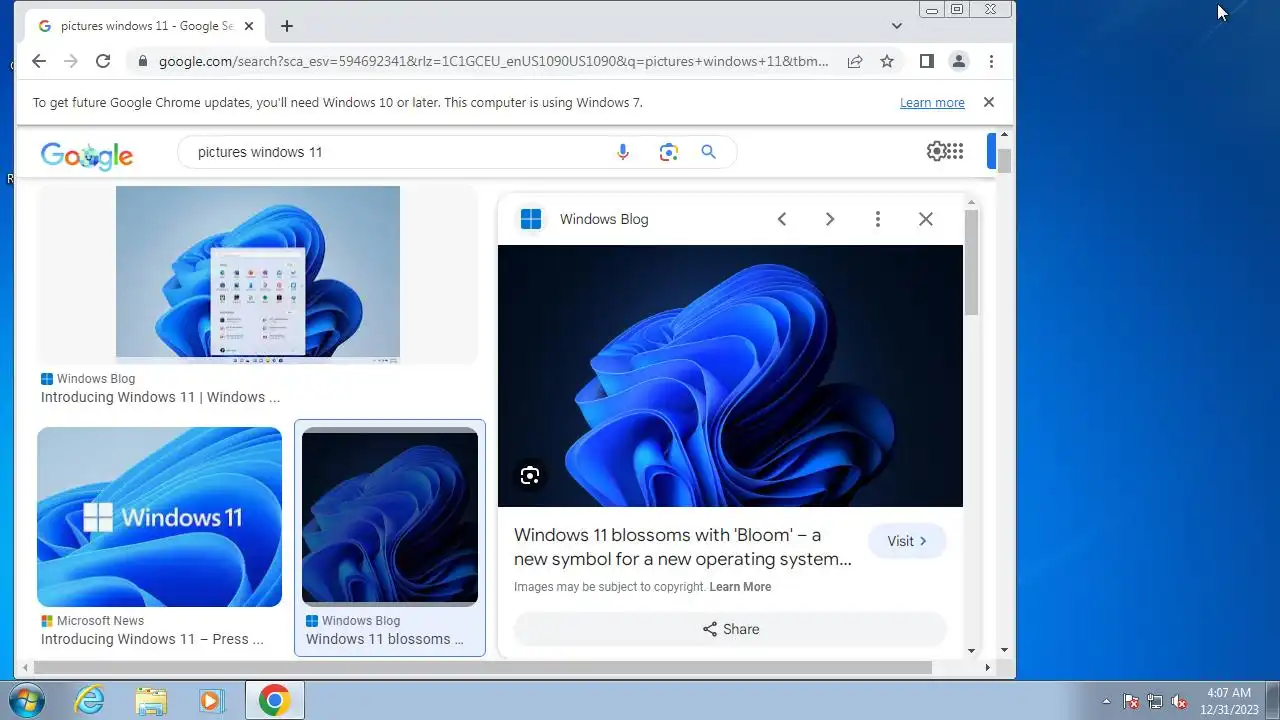Viewport: 1280px width, 720px height.
Task: Show next image in preview panel
Action: tap(830, 219)
